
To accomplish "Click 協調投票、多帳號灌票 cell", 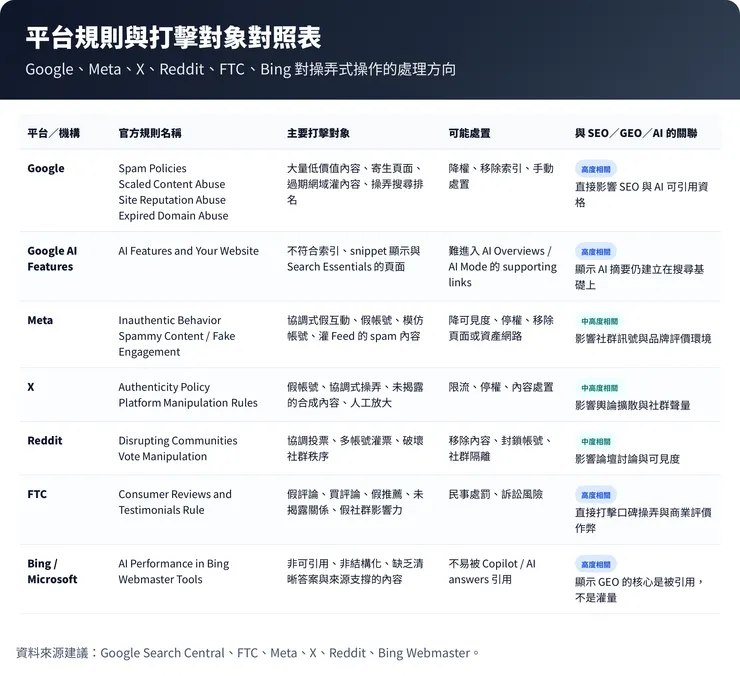I will (x=355, y=448).
